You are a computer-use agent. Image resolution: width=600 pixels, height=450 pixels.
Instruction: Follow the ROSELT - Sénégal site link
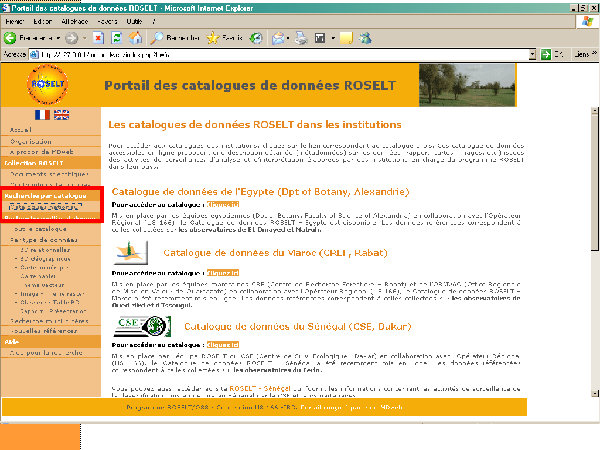(260, 388)
